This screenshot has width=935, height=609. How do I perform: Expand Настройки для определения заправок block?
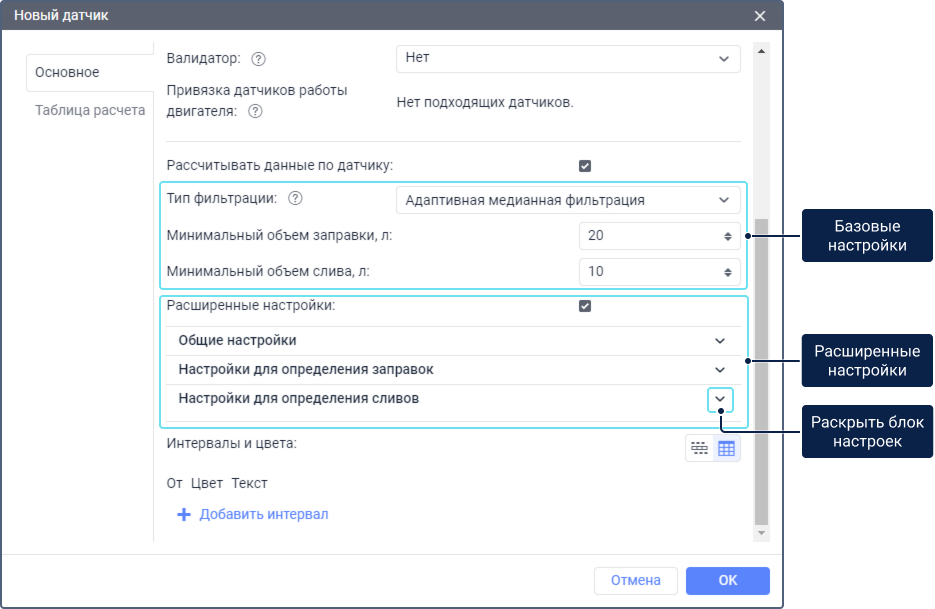719,370
